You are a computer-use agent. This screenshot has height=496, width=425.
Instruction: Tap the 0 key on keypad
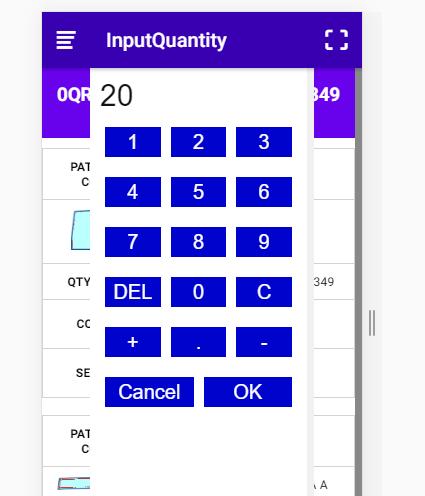[198, 292]
